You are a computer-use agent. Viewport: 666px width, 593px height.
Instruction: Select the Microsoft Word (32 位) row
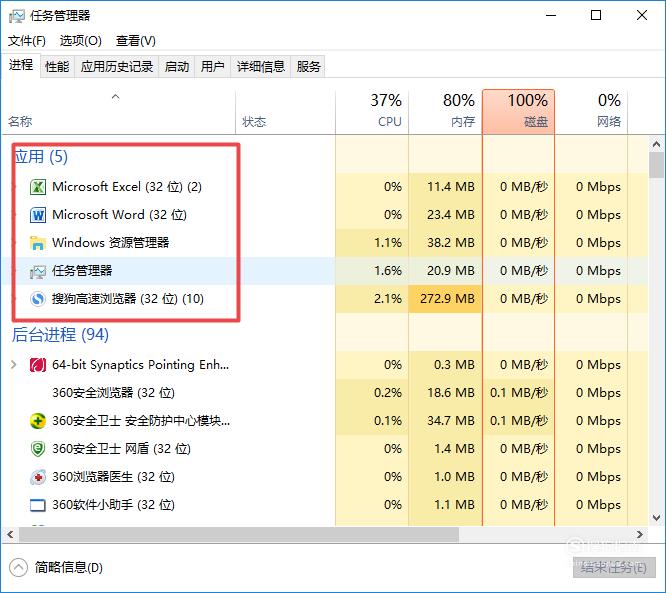[x=325, y=215]
